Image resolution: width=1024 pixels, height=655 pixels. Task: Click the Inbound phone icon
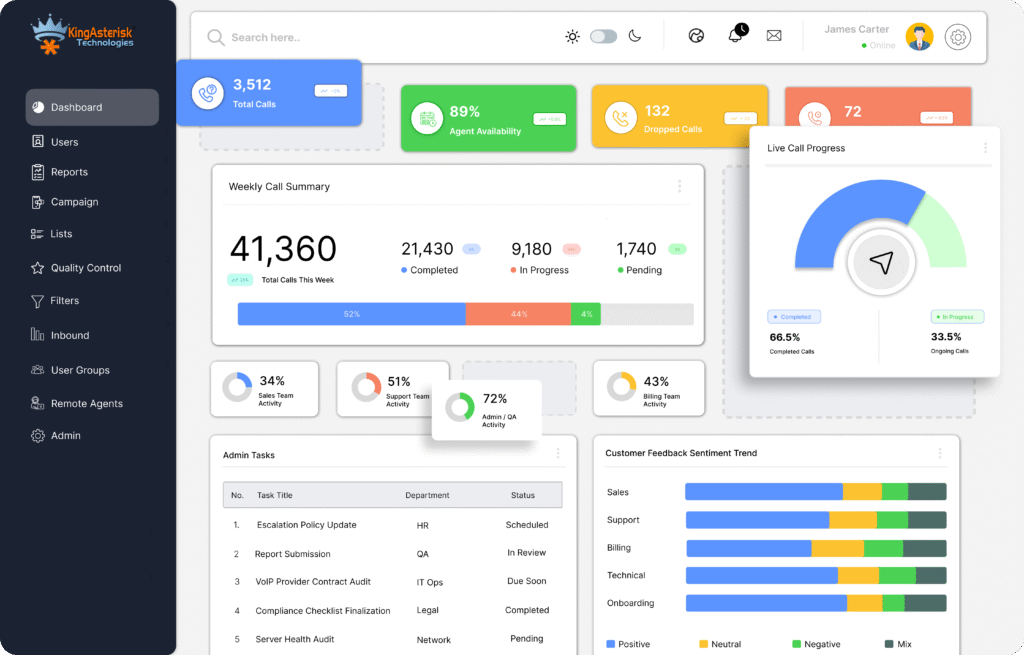[x=38, y=334]
